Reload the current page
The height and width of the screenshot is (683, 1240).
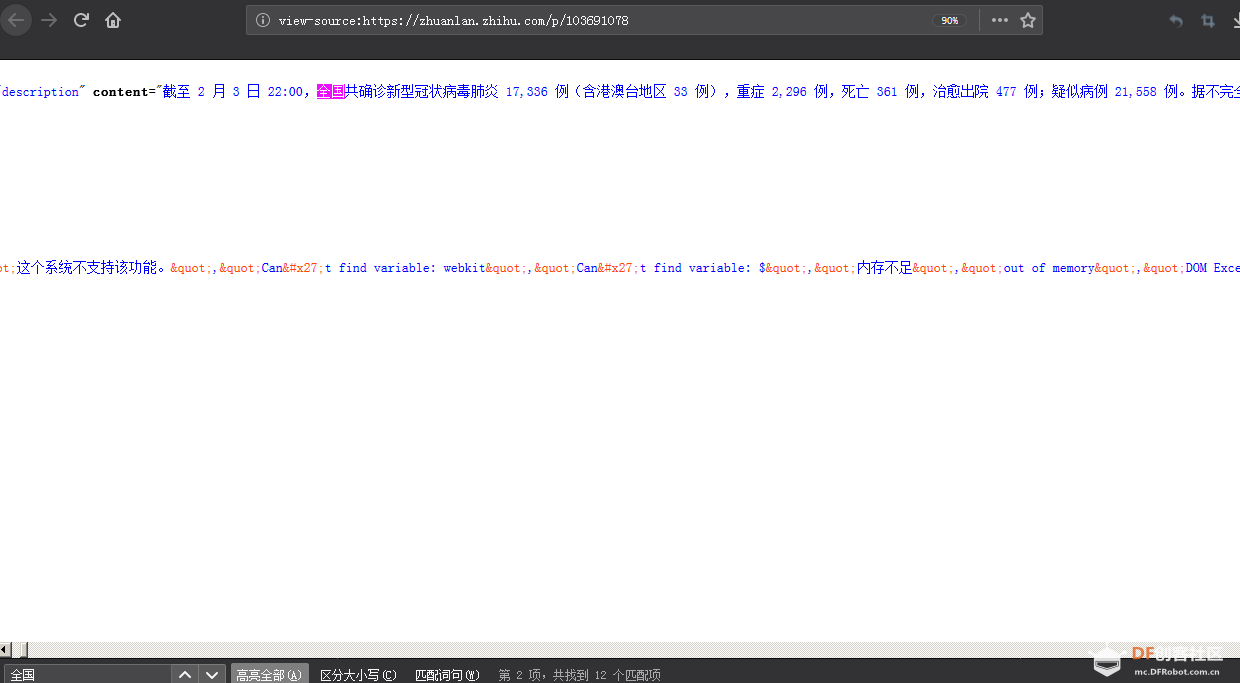pyautogui.click(x=82, y=20)
